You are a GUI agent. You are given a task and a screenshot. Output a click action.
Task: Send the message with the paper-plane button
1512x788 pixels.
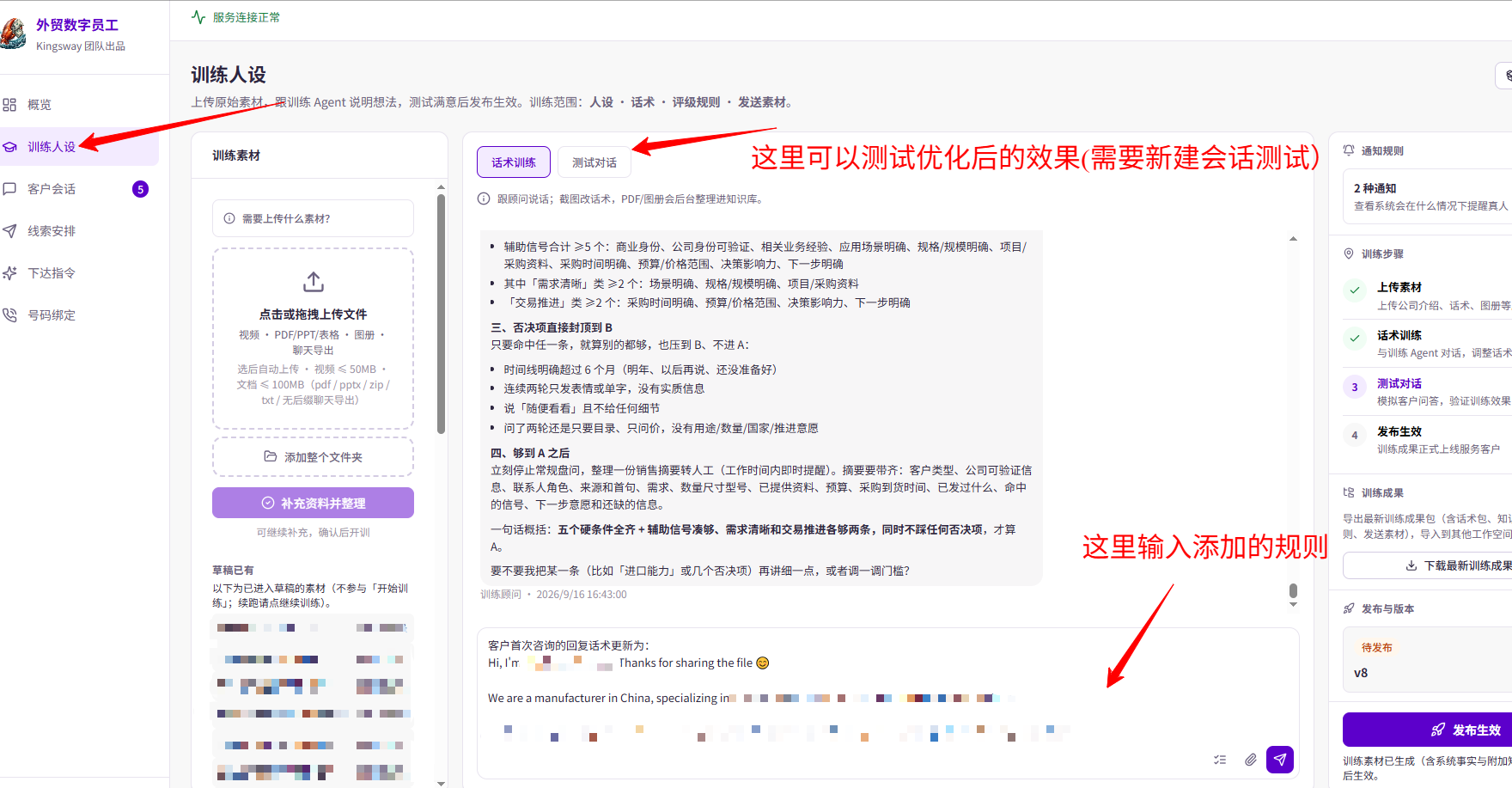point(1279,760)
